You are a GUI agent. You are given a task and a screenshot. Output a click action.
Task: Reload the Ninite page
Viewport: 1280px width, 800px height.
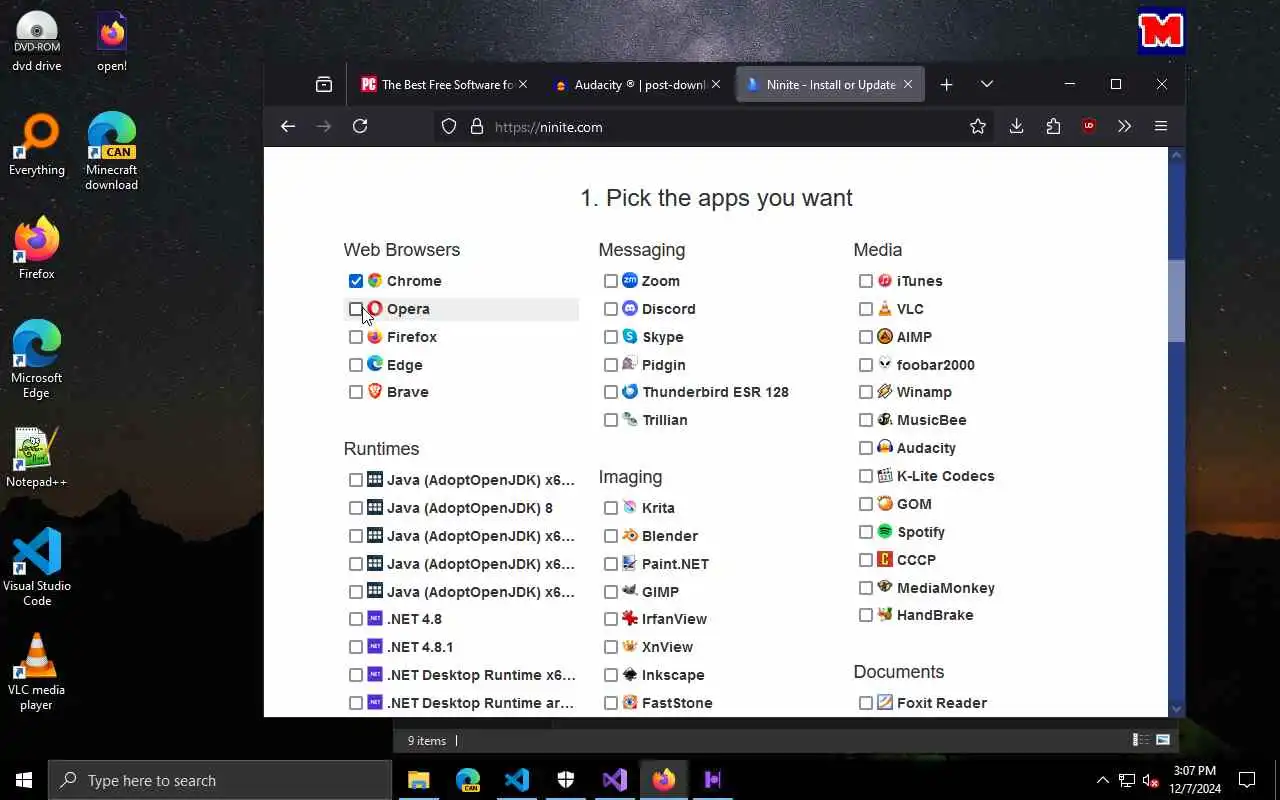click(360, 126)
